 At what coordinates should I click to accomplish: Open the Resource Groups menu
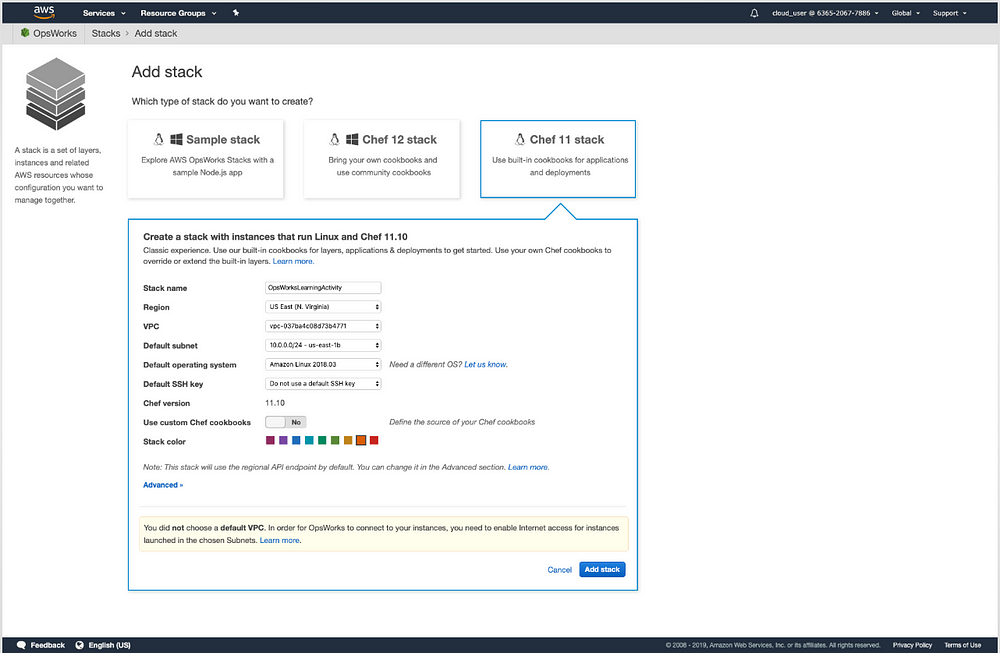[x=179, y=13]
